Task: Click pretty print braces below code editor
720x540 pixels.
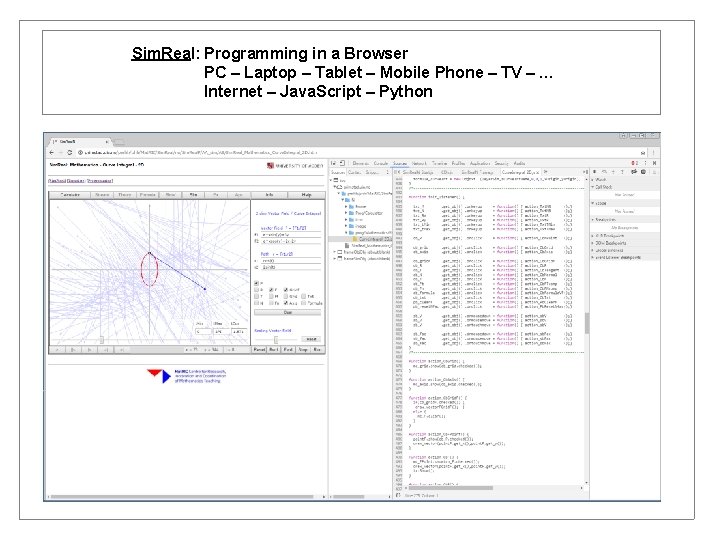Action: [x=398, y=495]
